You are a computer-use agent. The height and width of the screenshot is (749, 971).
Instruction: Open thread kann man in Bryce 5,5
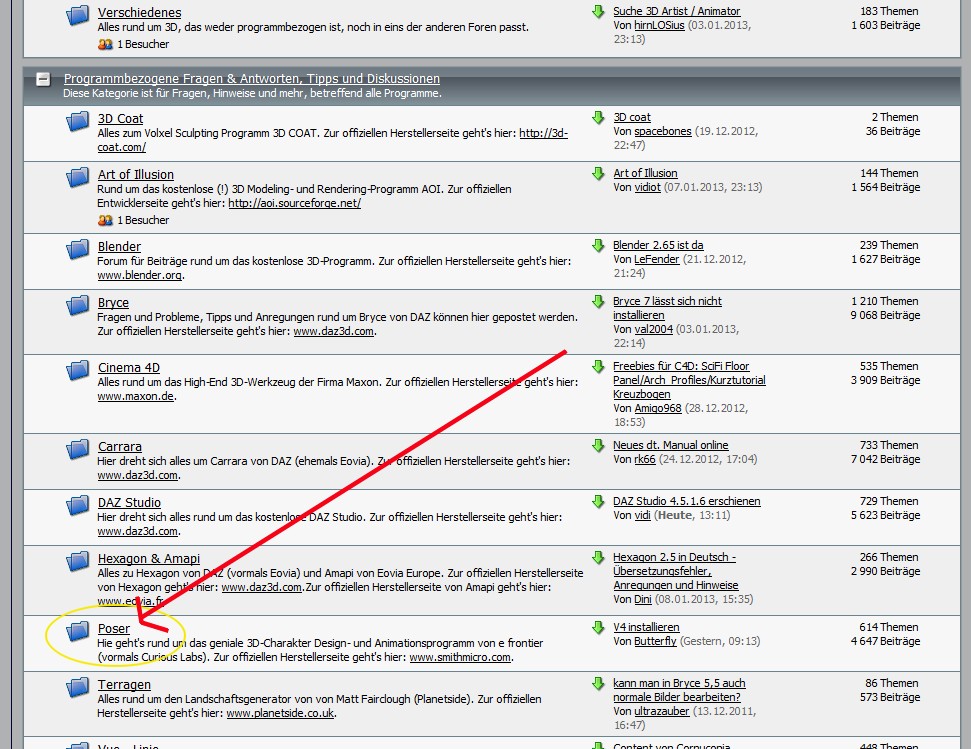(679, 690)
